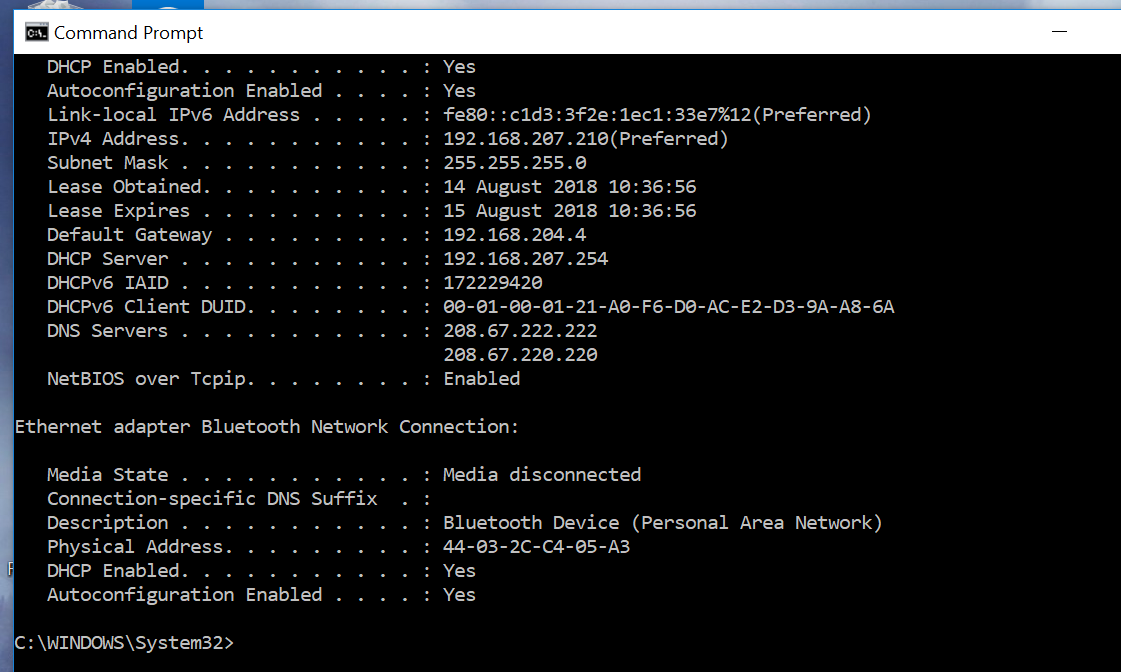
Task: Click the default gateway 192.168.204.4
Action: 515,235
